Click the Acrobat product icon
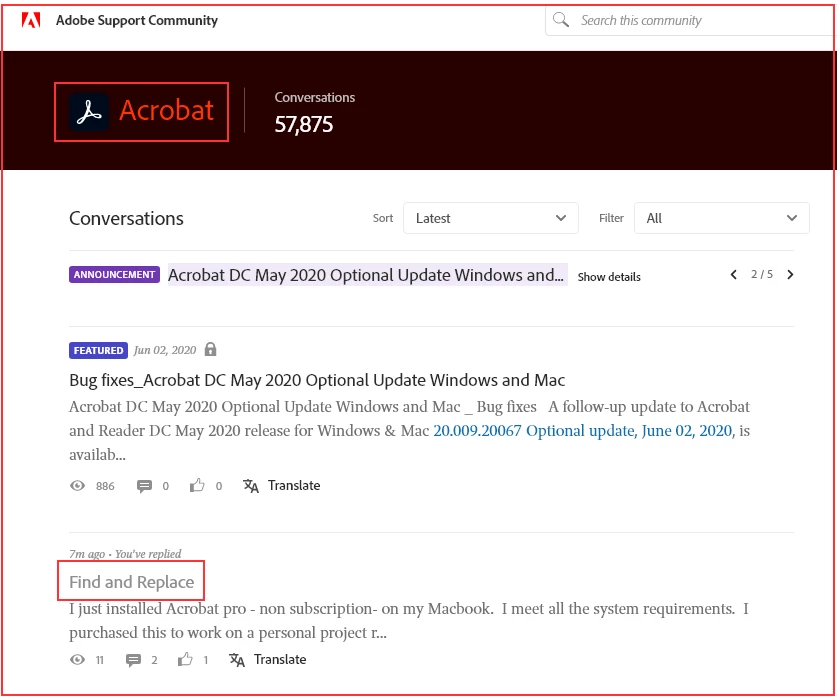 pos(89,112)
